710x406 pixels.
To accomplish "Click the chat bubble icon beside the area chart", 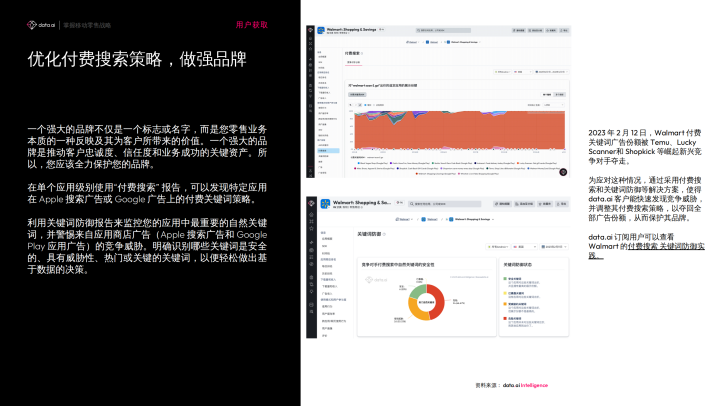I will tap(563, 172).
